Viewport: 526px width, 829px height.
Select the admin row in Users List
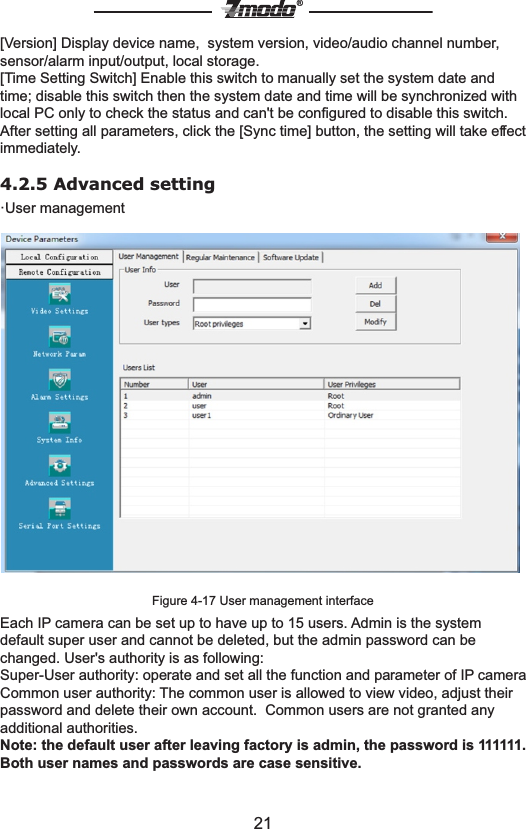point(290,396)
